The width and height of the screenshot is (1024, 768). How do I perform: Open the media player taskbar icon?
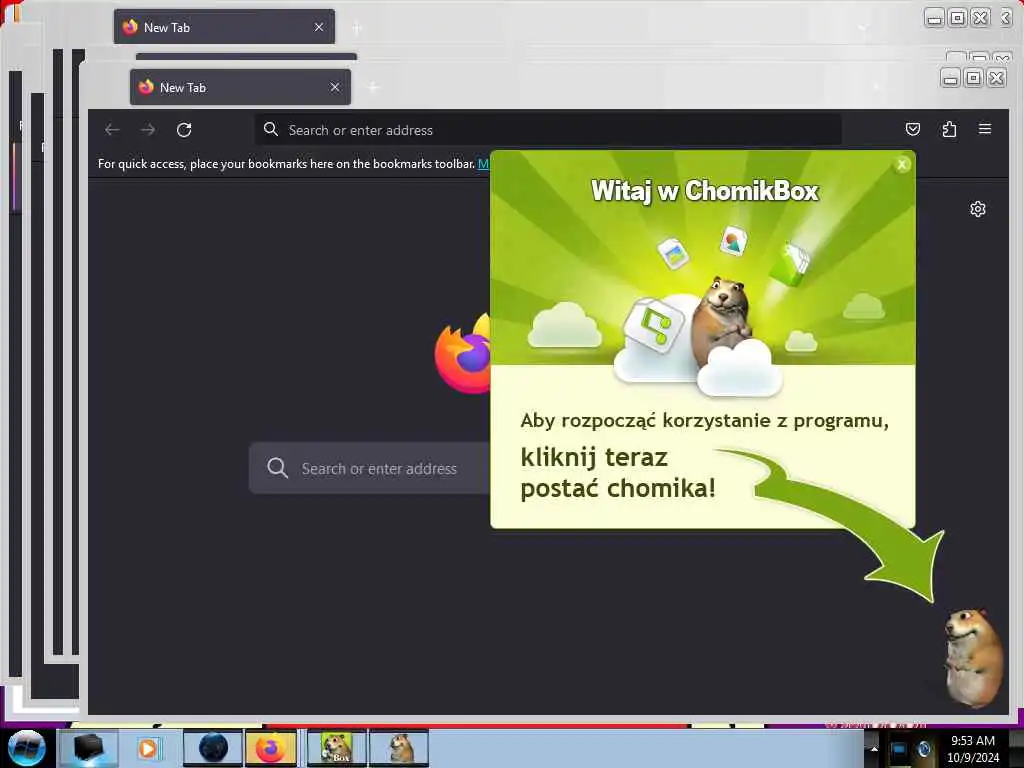pyautogui.click(x=148, y=748)
